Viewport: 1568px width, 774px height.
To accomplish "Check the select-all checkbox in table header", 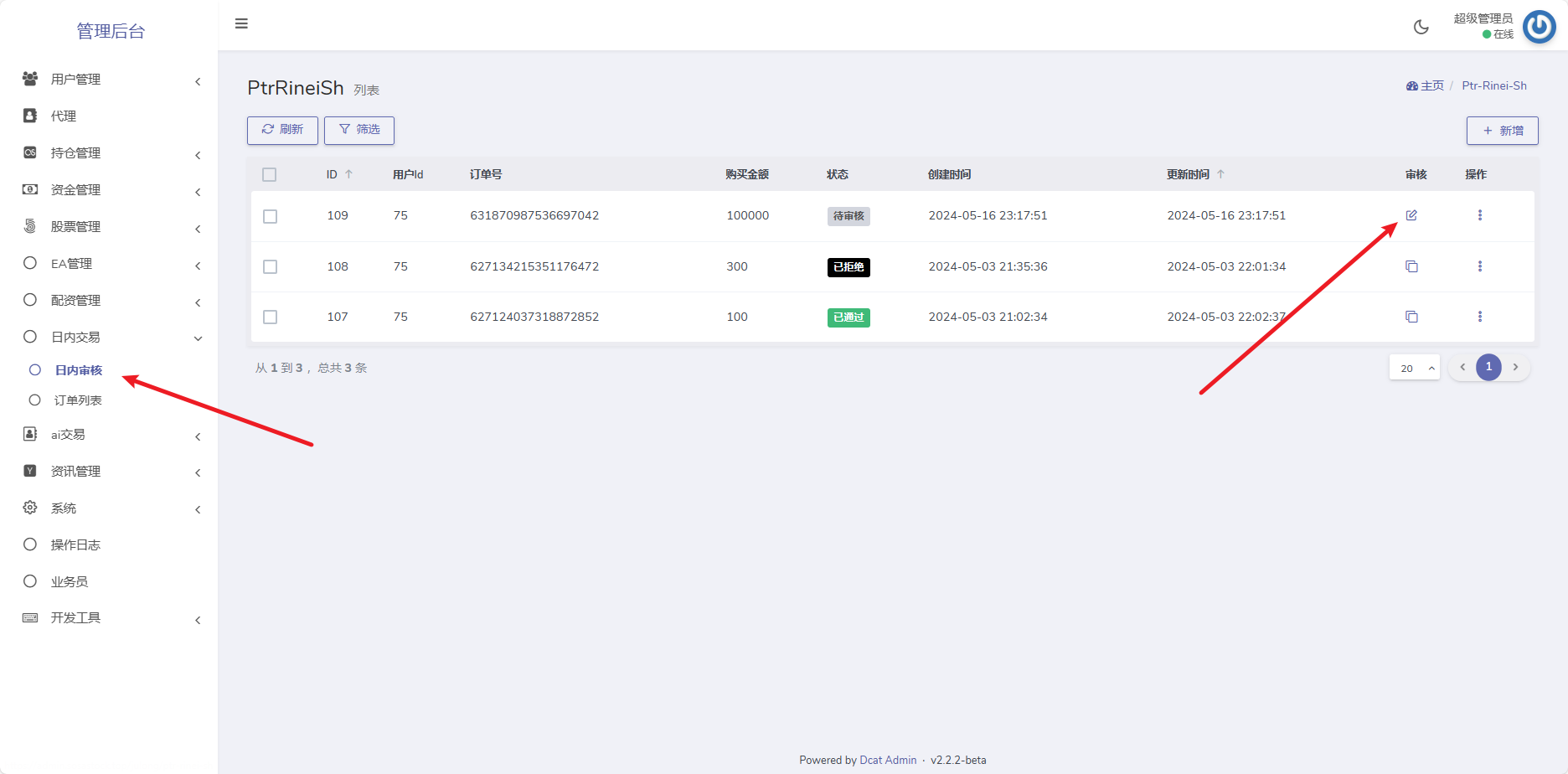I will [x=269, y=174].
